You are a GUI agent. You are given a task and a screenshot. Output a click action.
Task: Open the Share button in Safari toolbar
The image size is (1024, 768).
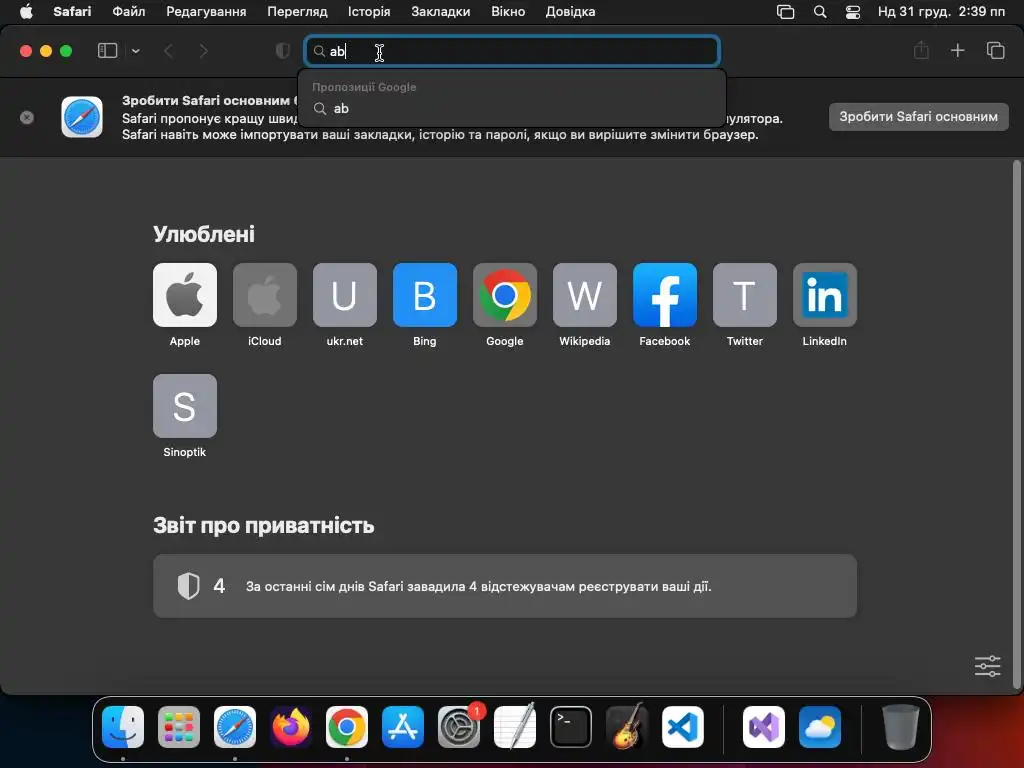pos(921,50)
